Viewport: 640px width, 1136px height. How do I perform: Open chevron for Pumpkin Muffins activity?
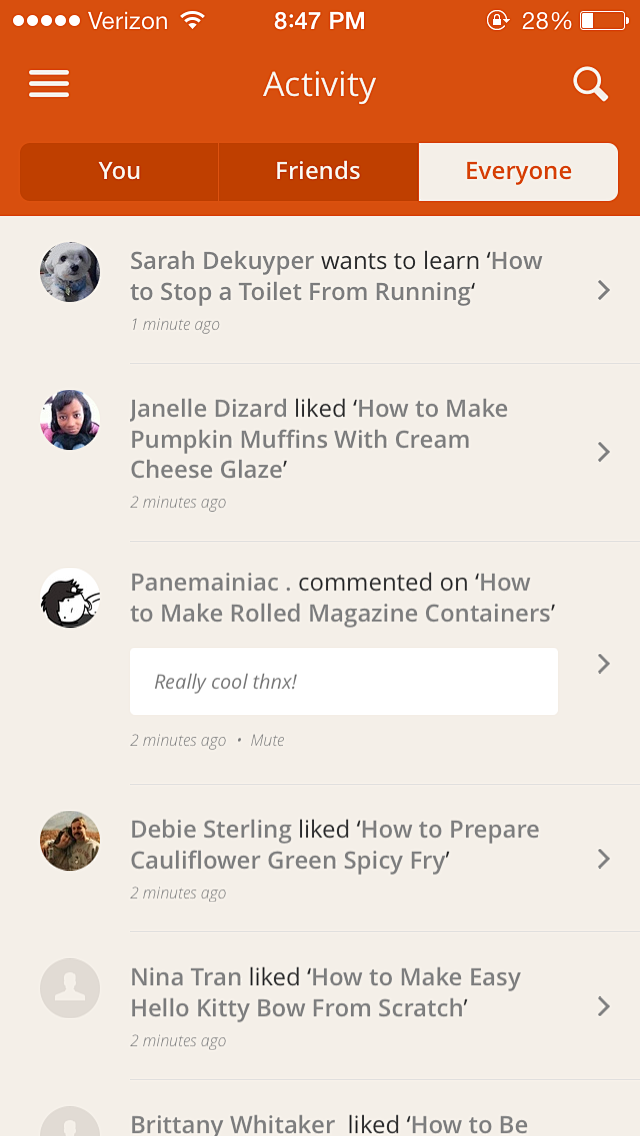tap(603, 452)
